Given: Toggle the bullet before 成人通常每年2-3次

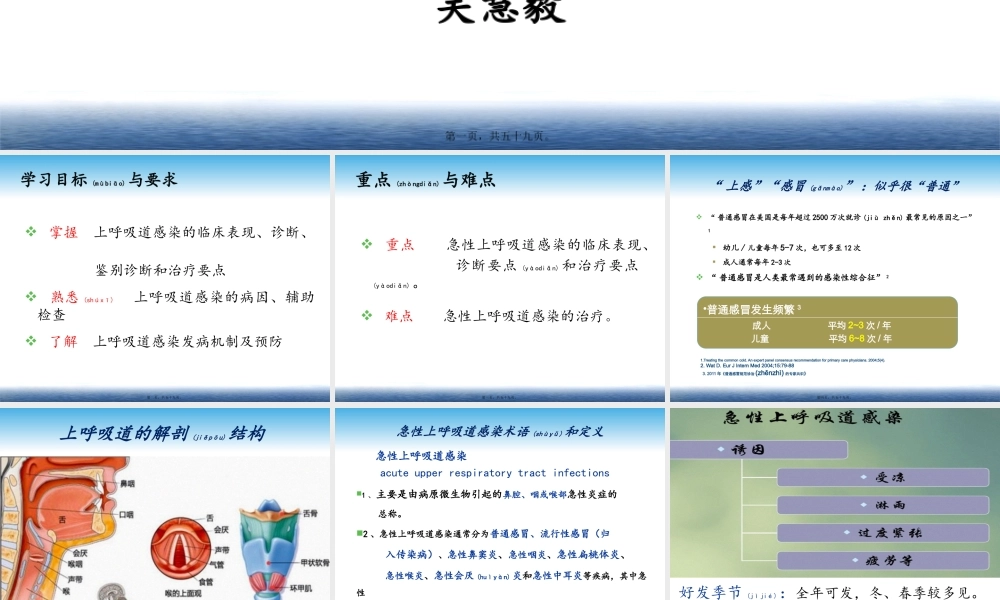Looking at the screenshot, I should click(712, 261).
